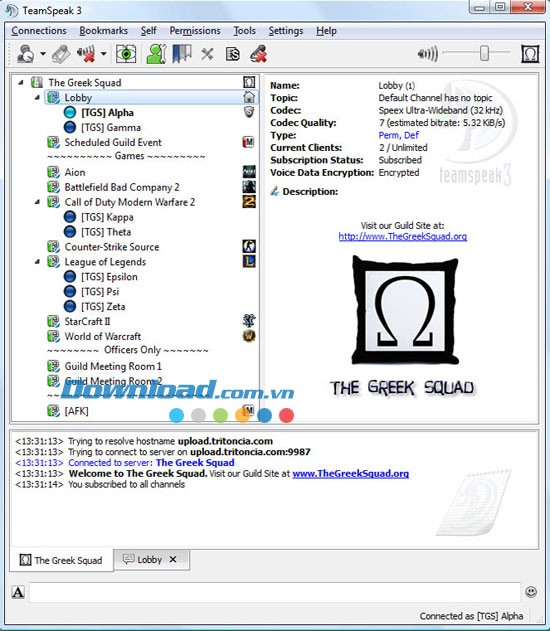Select user [TGS] Gamma
This screenshot has height=631, width=550.
(111, 128)
